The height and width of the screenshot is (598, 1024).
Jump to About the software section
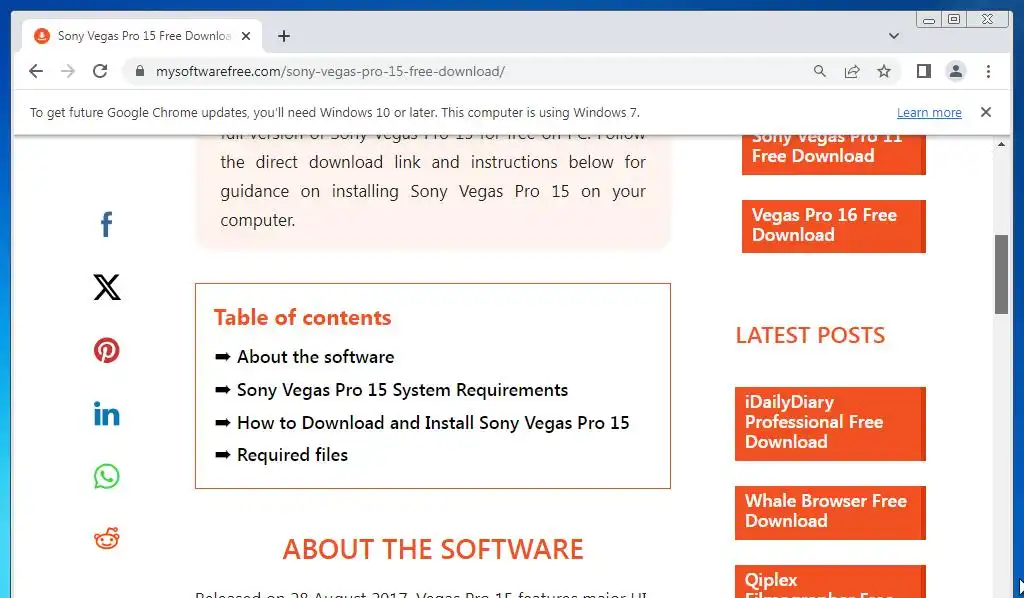(x=315, y=356)
